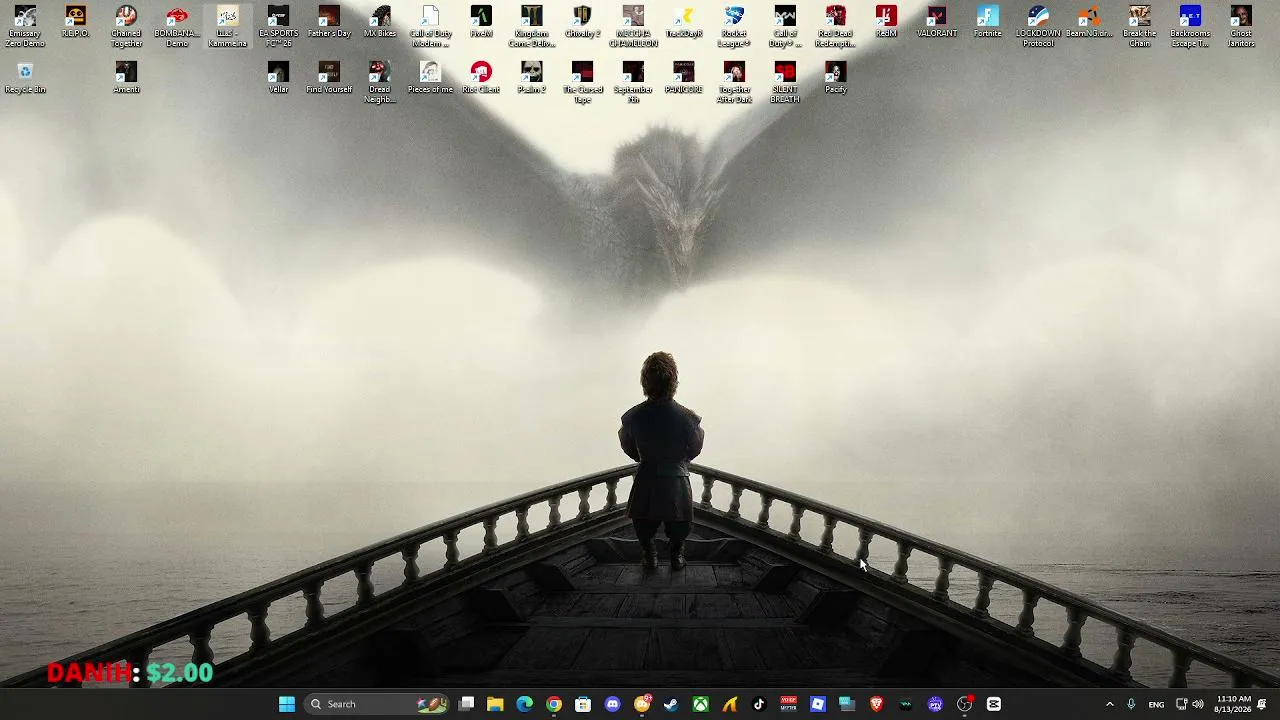Click the Father's Day desktop icon
The width and height of the screenshot is (1280, 720).
click(329, 22)
